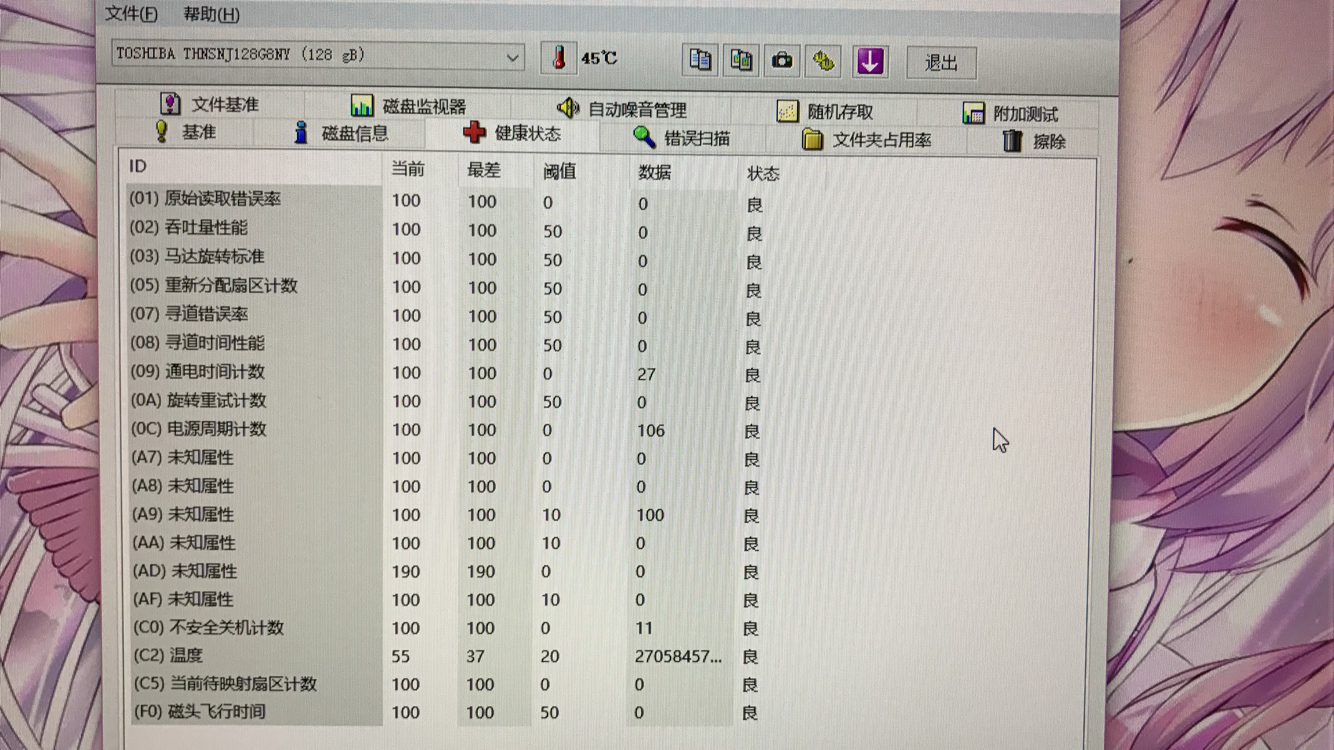Click worst value 37 in 温度 row
Image resolution: width=1334 pixels, height=750 pixels.
(475, 657)
